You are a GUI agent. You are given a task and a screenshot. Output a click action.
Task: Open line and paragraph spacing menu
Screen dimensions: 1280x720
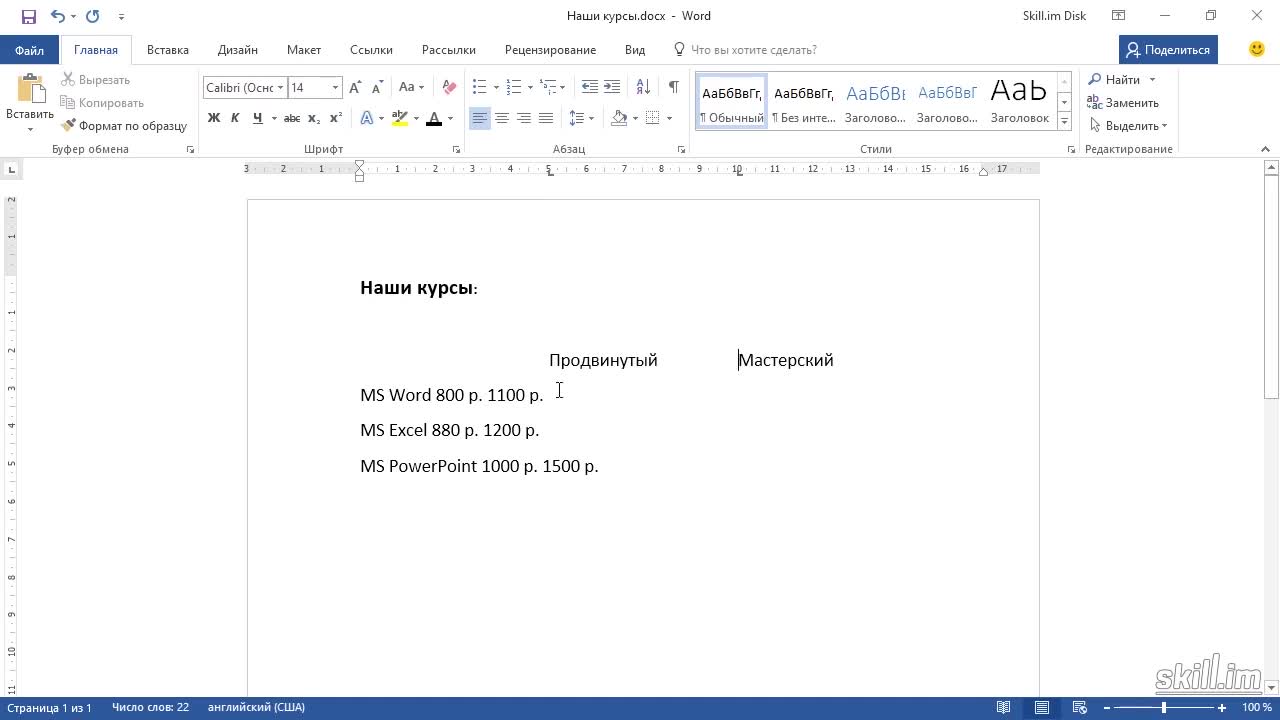tap(577, 118)
